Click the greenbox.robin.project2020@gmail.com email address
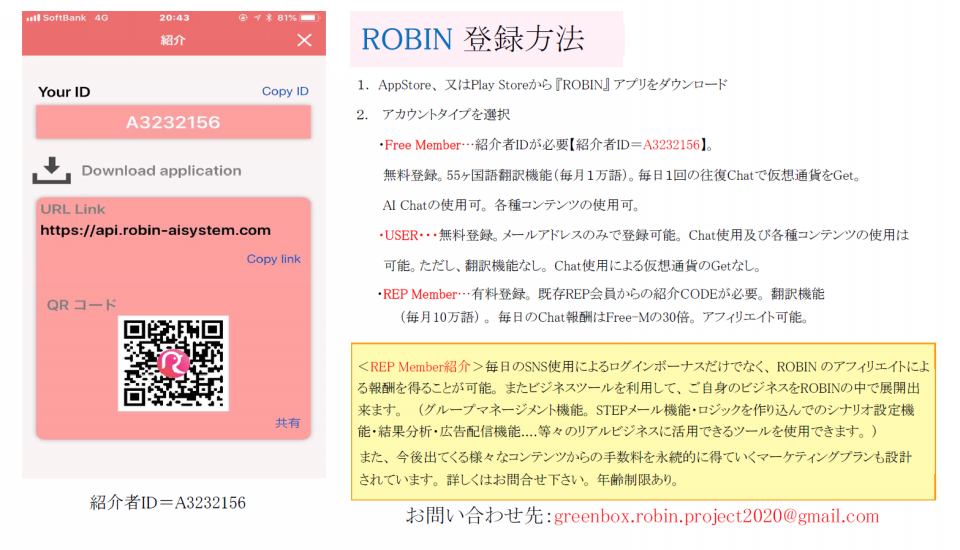This screenshot has width=960, height=550. [716, 516]
